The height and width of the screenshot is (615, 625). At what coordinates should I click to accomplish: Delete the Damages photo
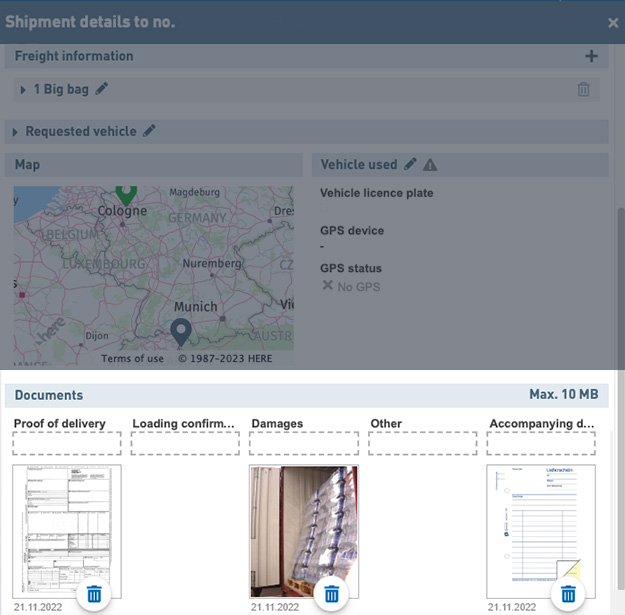coord(332,595)
